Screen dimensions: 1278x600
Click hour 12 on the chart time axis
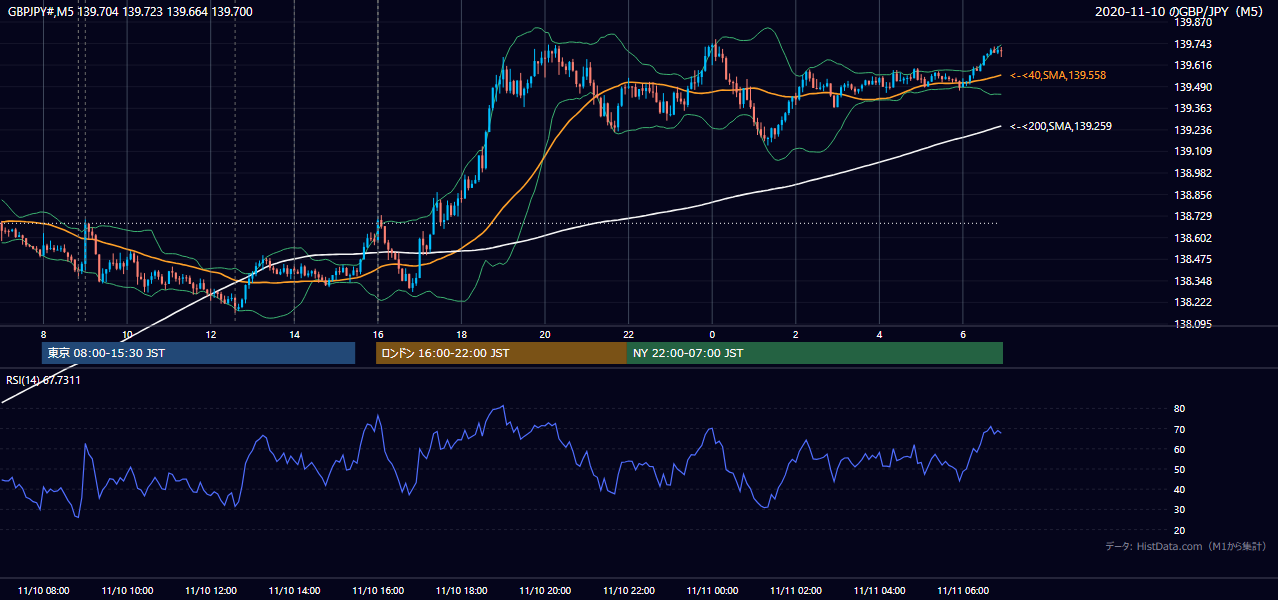pyautogui.click(x=211, y=333)
